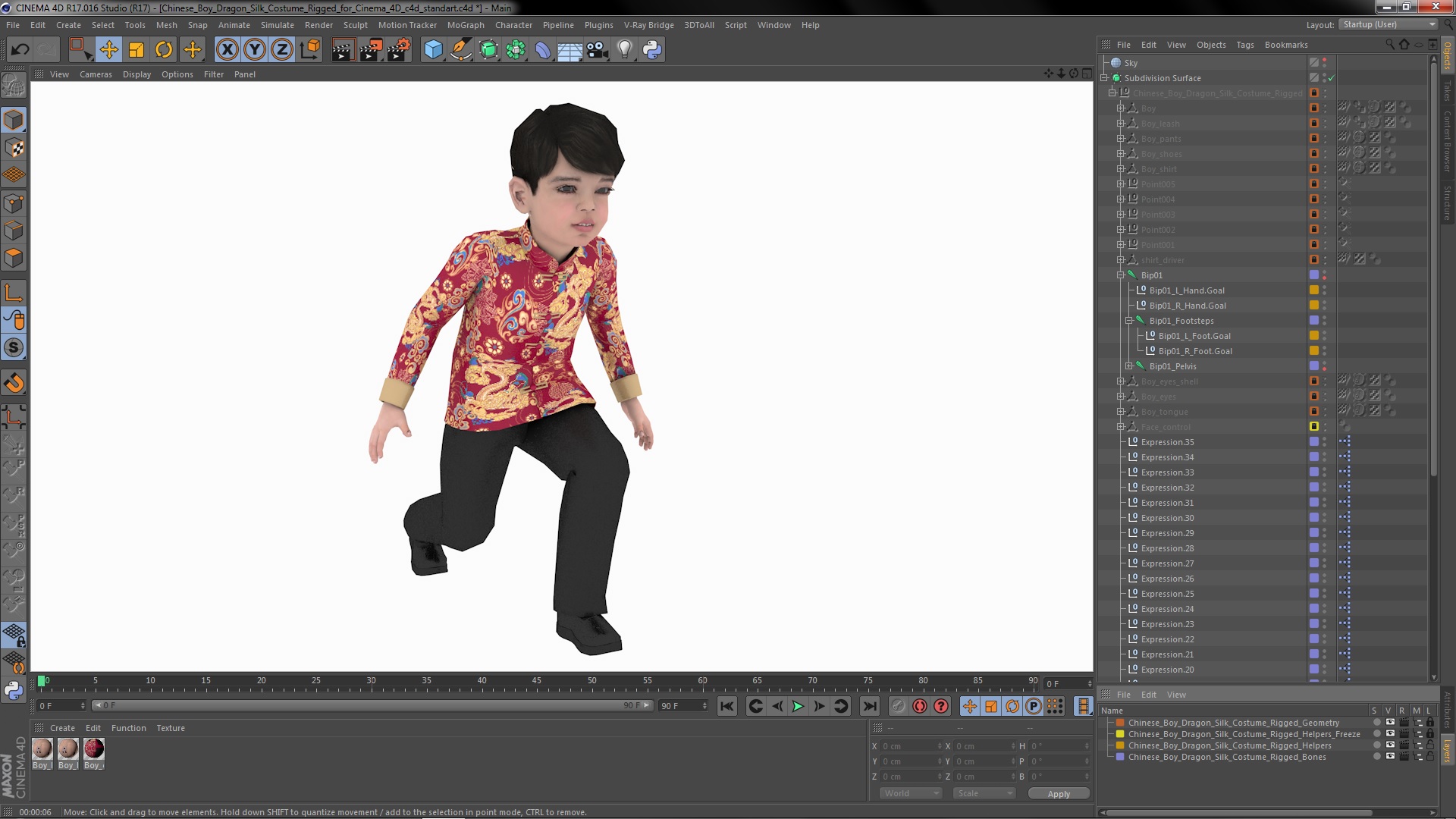Screen dimensions: 1456x819
Task: Select the Scale tool
Action: click(136, 50)
